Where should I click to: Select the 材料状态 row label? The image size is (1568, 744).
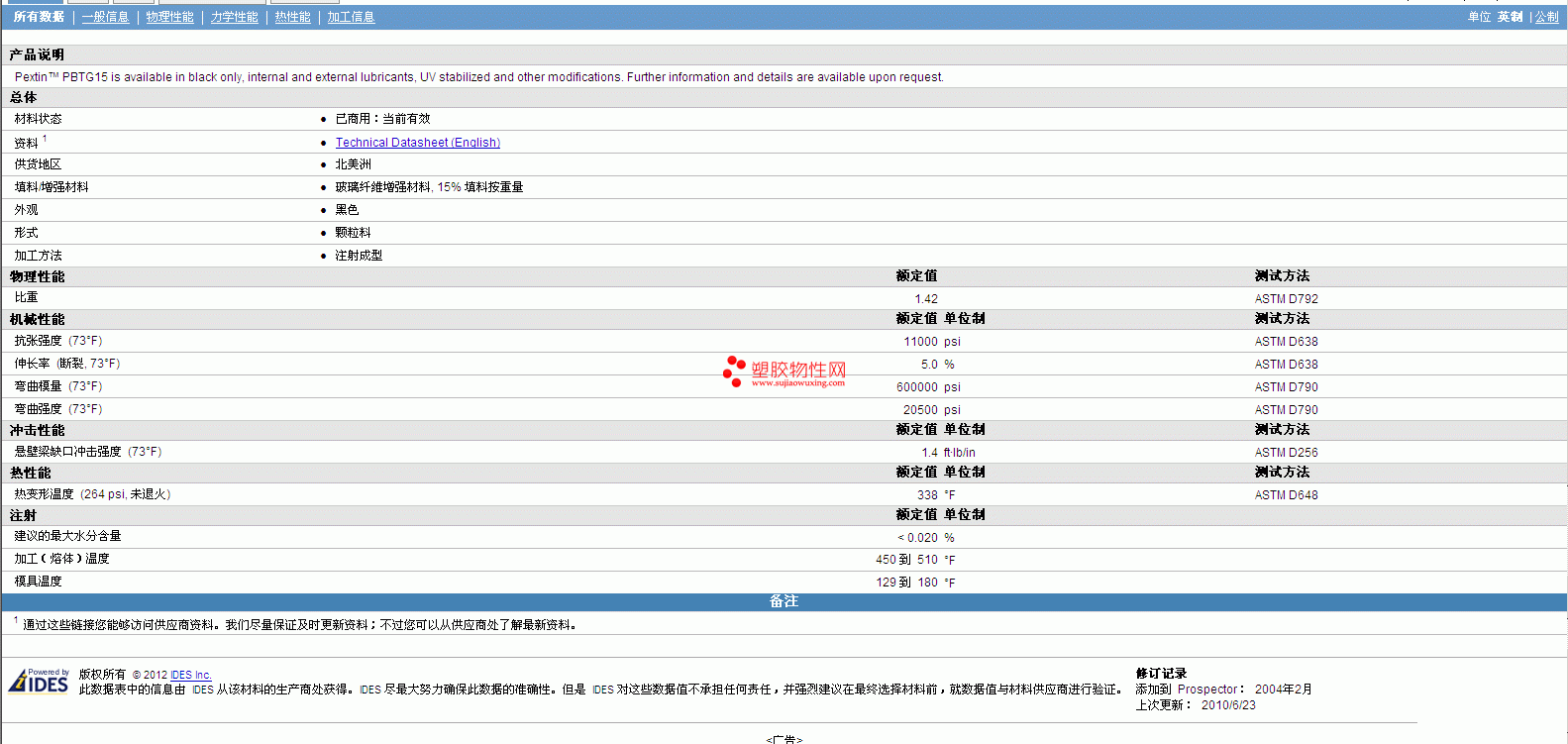[x=38, y=119]
